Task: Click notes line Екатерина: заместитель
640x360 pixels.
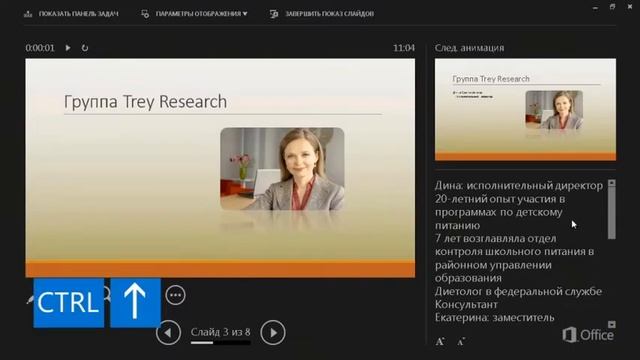Action: [x=494, y=318]
